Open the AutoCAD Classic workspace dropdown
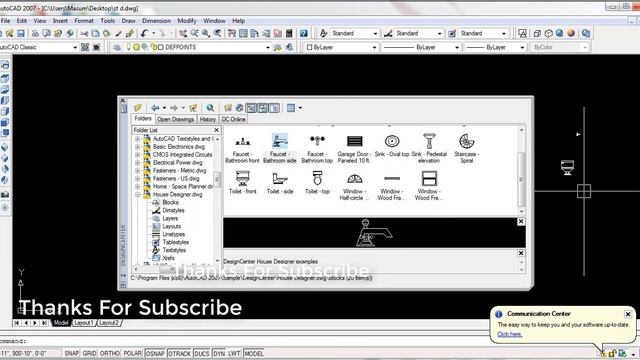The height and width of the screenshot is (360, 640). (x=75, y=47)
